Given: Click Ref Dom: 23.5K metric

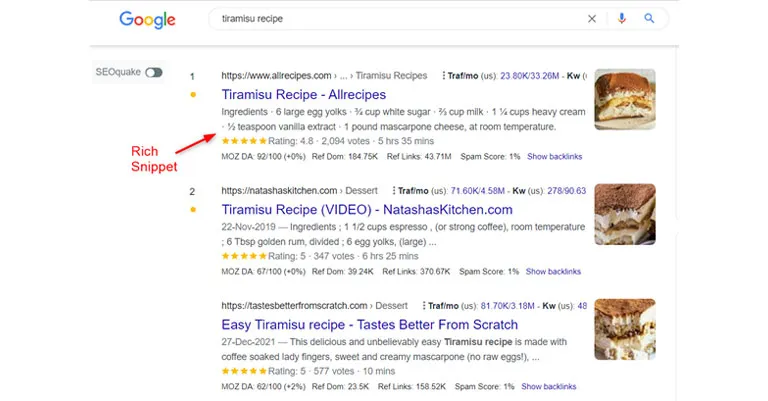Looking at the screenshot, I should click(340, 387).
